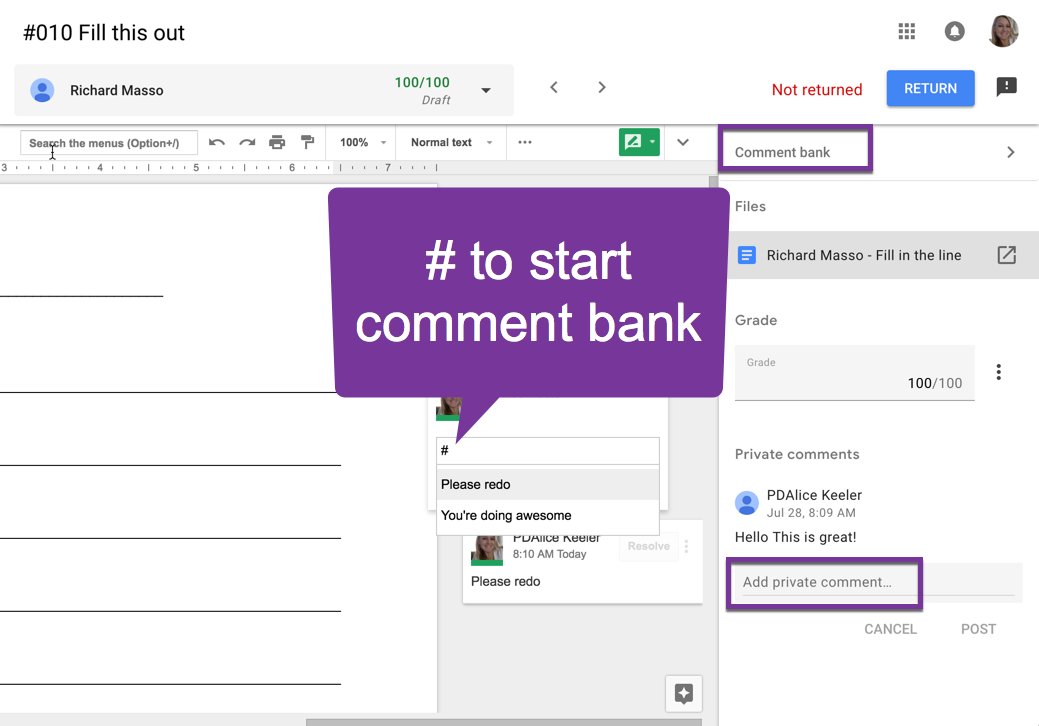Open the grade overflow menu (three dots)
The image size is (1039, 726).
(x=998, y=371)
